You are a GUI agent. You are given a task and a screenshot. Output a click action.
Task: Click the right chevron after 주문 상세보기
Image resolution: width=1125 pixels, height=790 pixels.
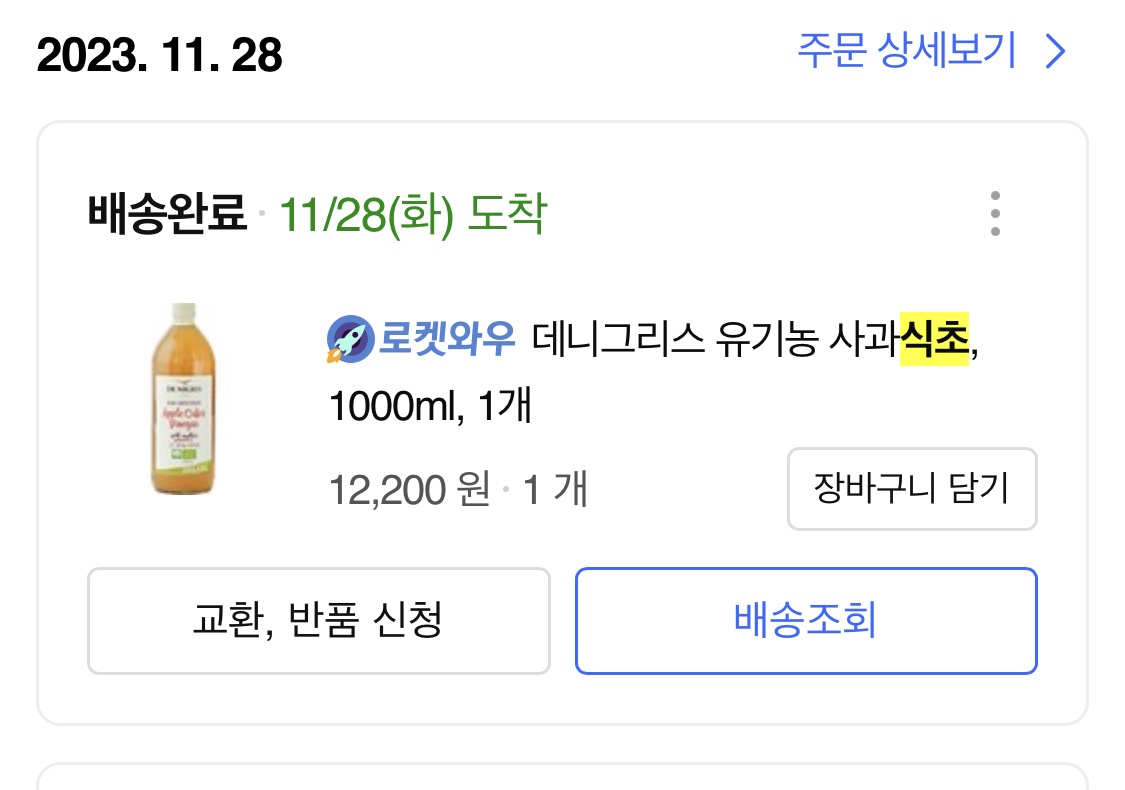tap(1055, 52)
